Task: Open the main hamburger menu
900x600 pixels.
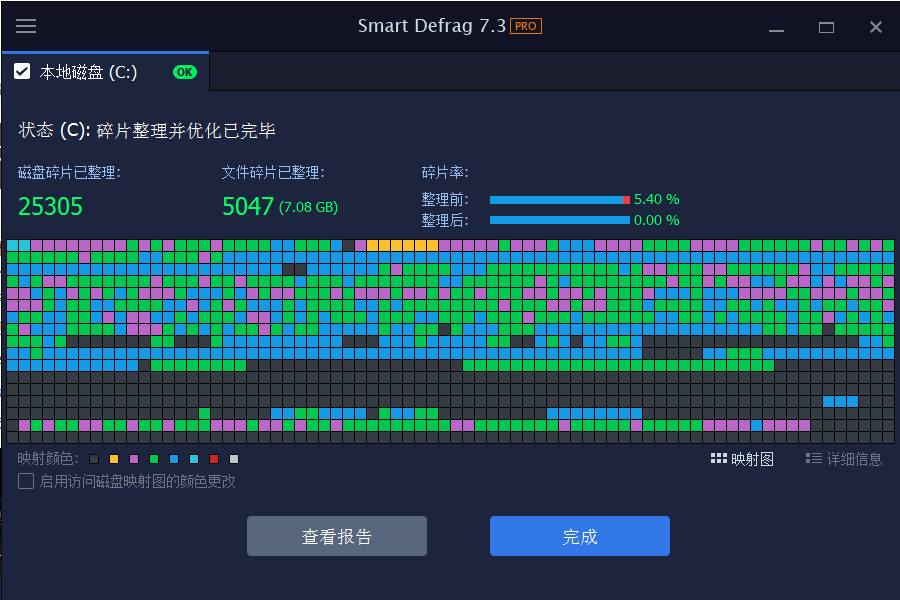Action: click(x=25, y=27)
